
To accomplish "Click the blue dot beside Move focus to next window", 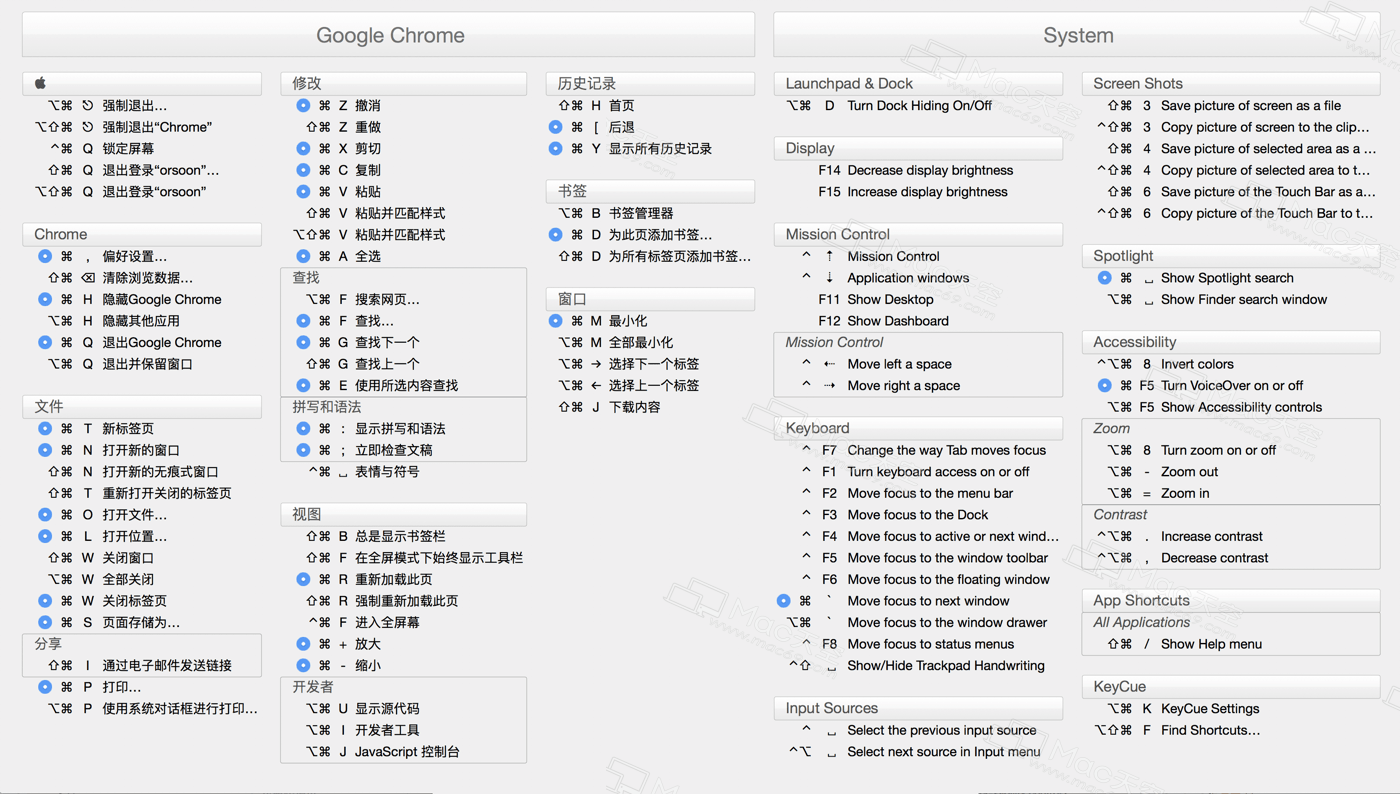I will tap(784, 601).
